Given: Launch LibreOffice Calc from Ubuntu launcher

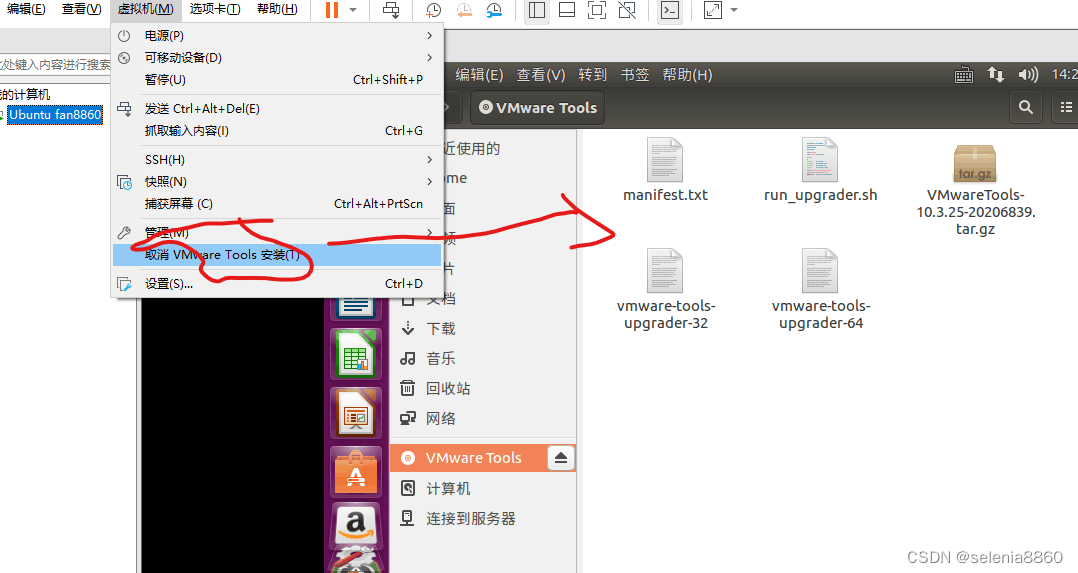Looking at the screenshot, I should 355,355.
